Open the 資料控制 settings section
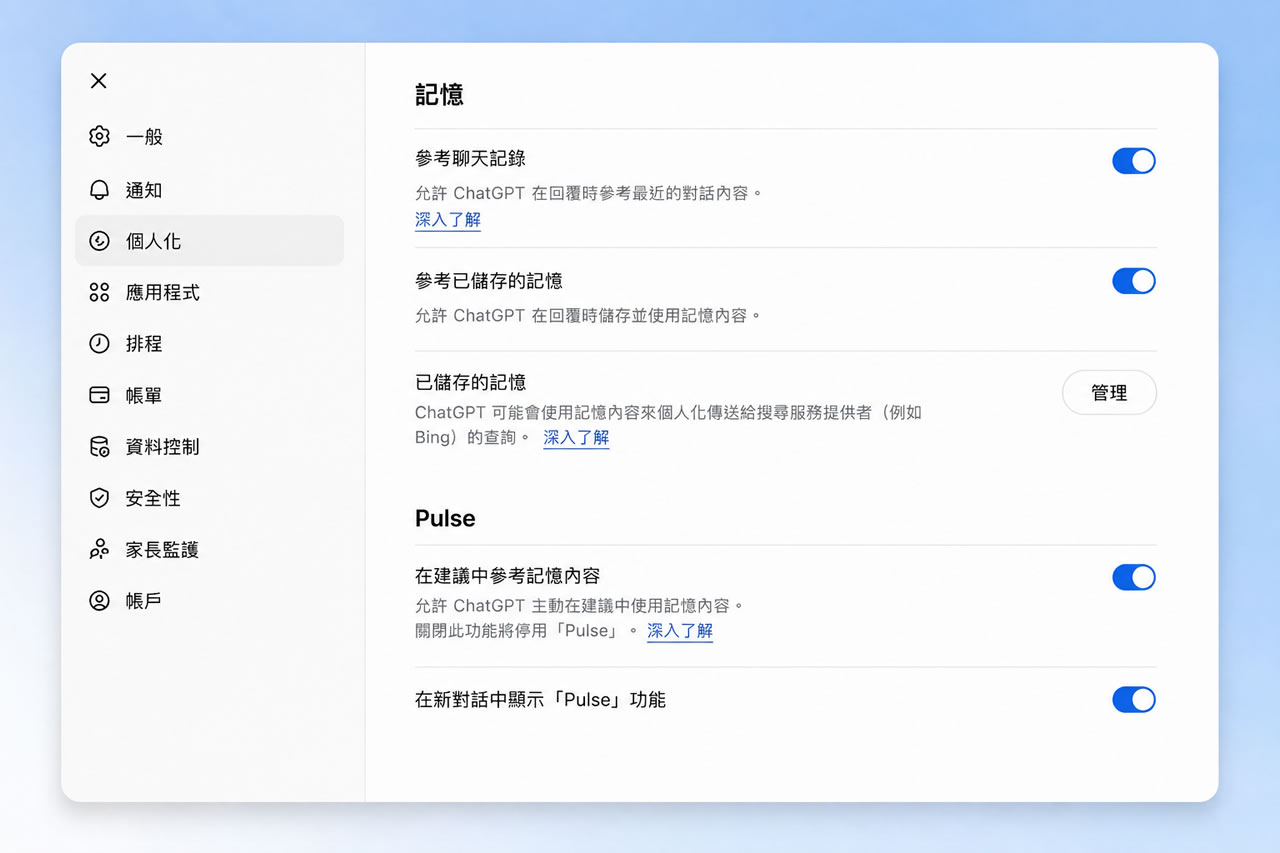Image resolution: width=1280 pixels, height=853 pixels. (x=209, y=447)
